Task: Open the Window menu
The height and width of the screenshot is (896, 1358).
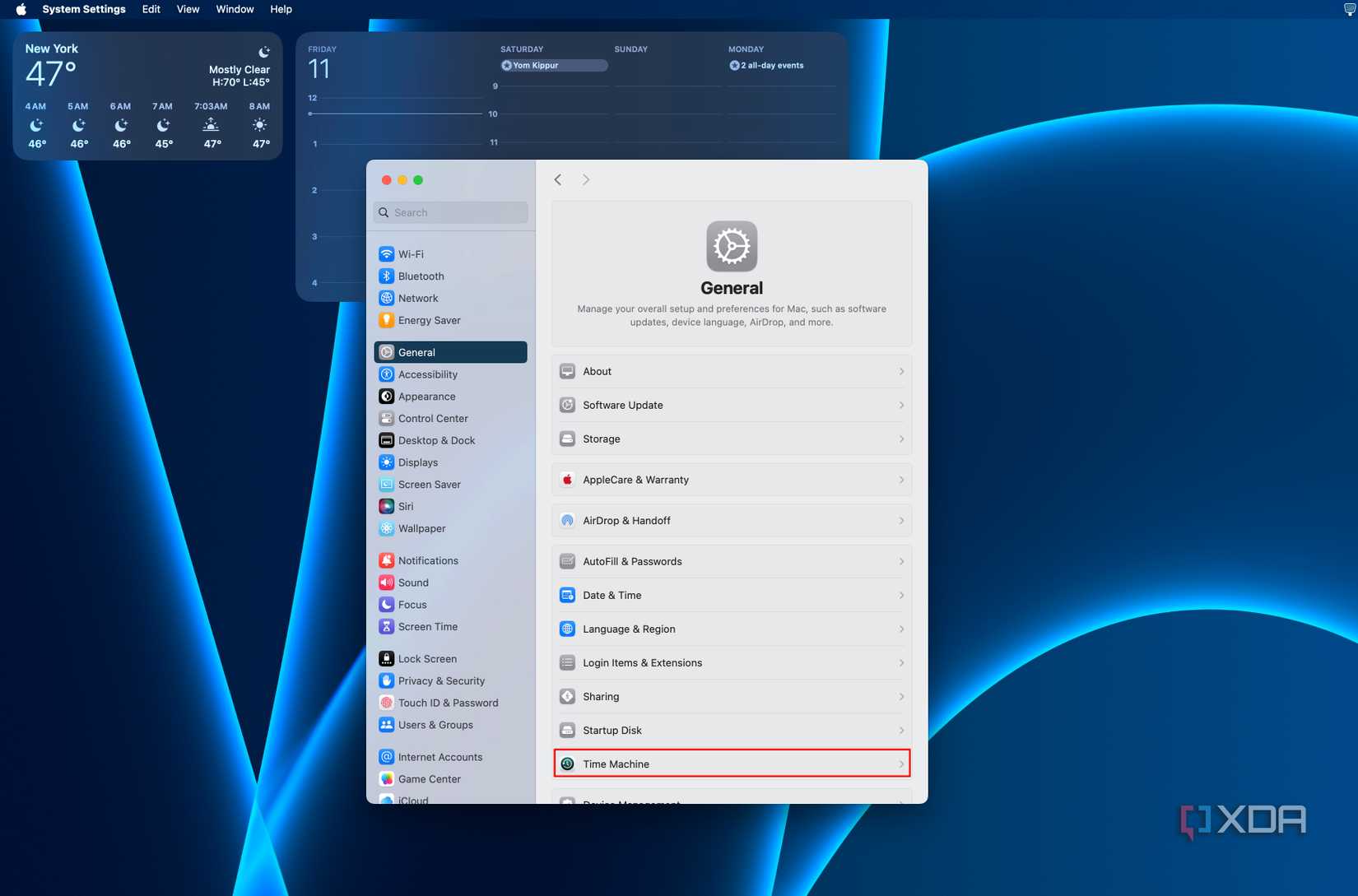Action: (x=235, y=9)
